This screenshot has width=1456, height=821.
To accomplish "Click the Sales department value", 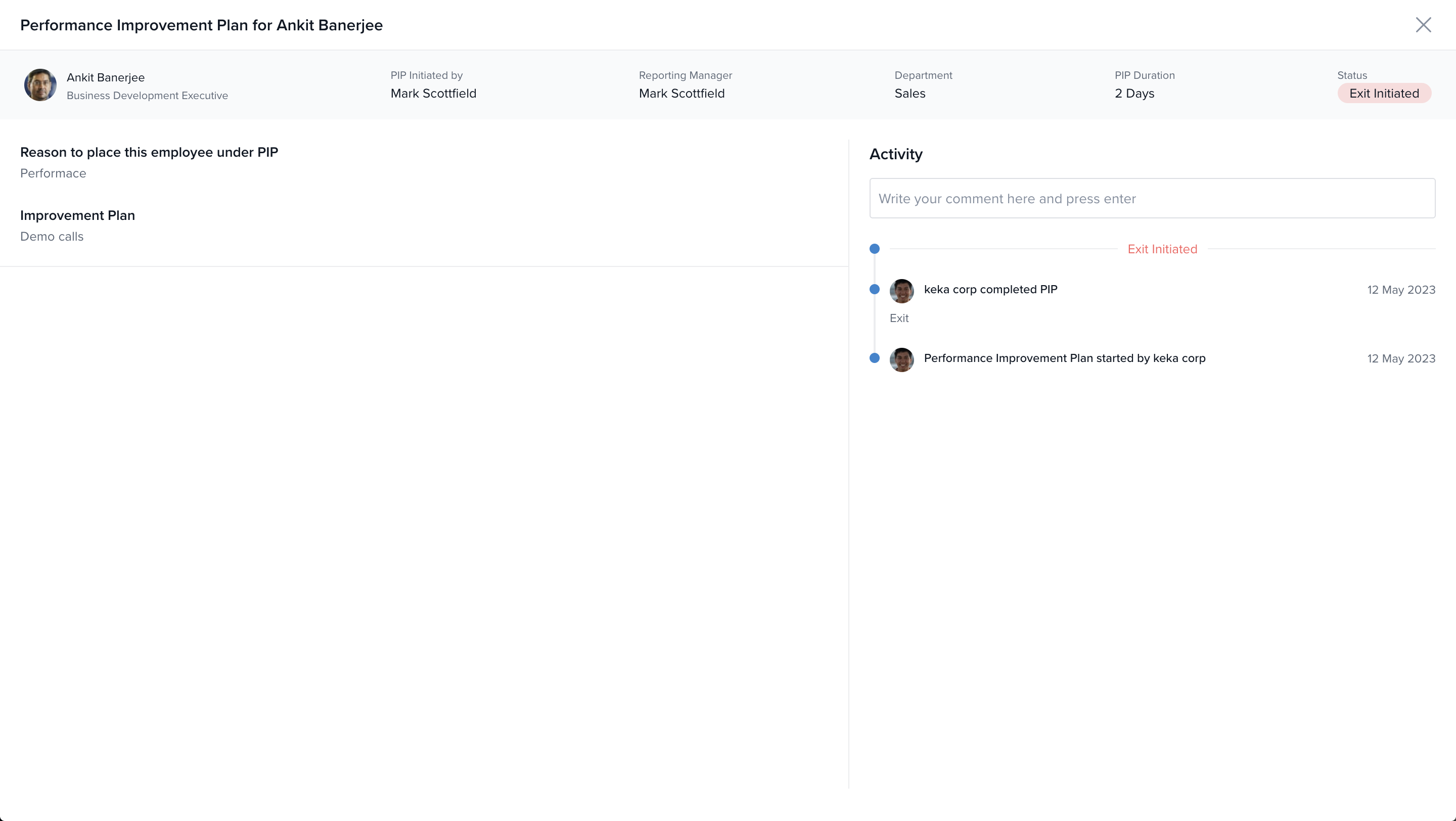I will click(909, 93).
